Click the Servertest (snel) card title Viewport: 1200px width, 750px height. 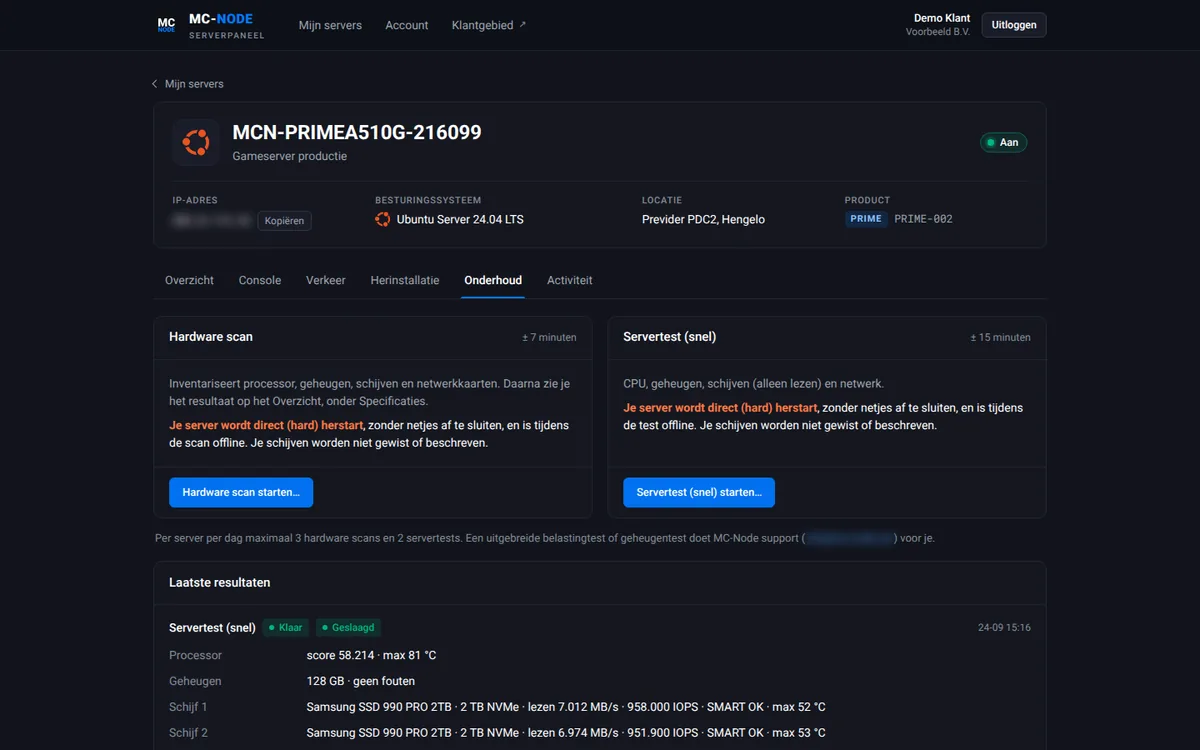coord(669,337)
